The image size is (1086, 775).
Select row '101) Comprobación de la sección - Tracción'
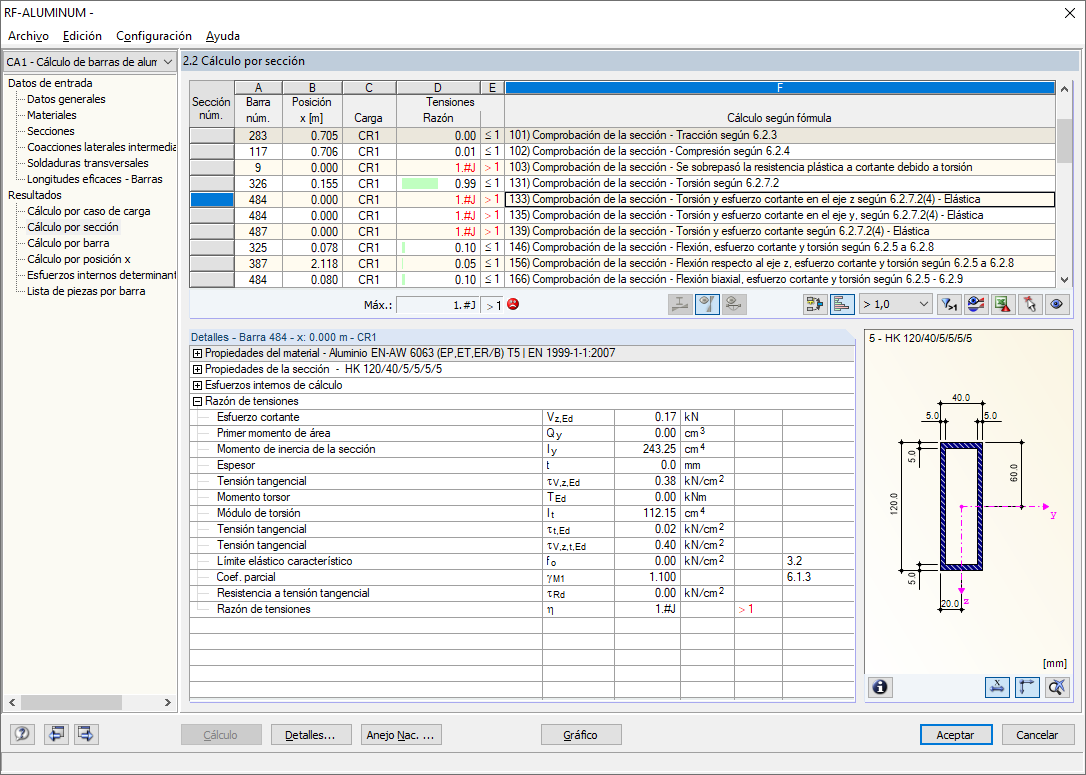(779, 135)
